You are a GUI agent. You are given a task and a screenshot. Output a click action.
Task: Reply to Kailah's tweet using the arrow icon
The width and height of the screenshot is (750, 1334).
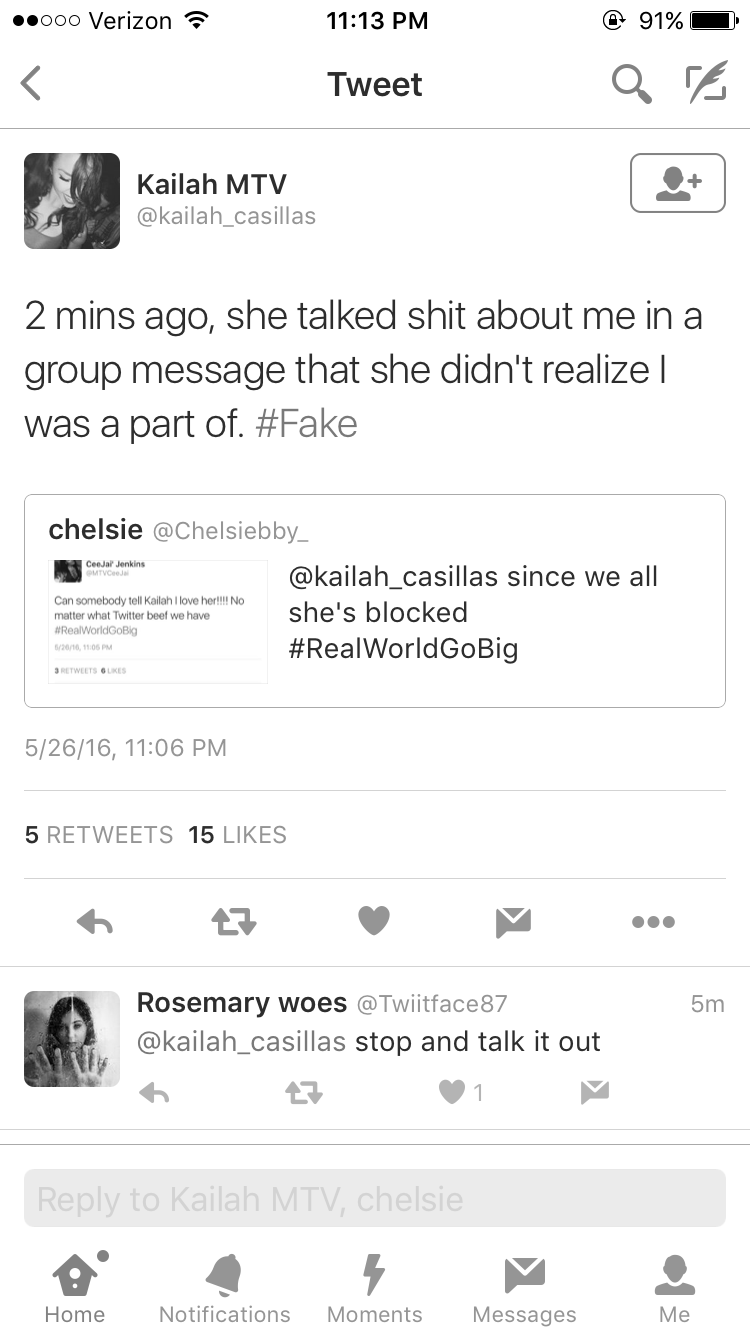click(95, 922)
